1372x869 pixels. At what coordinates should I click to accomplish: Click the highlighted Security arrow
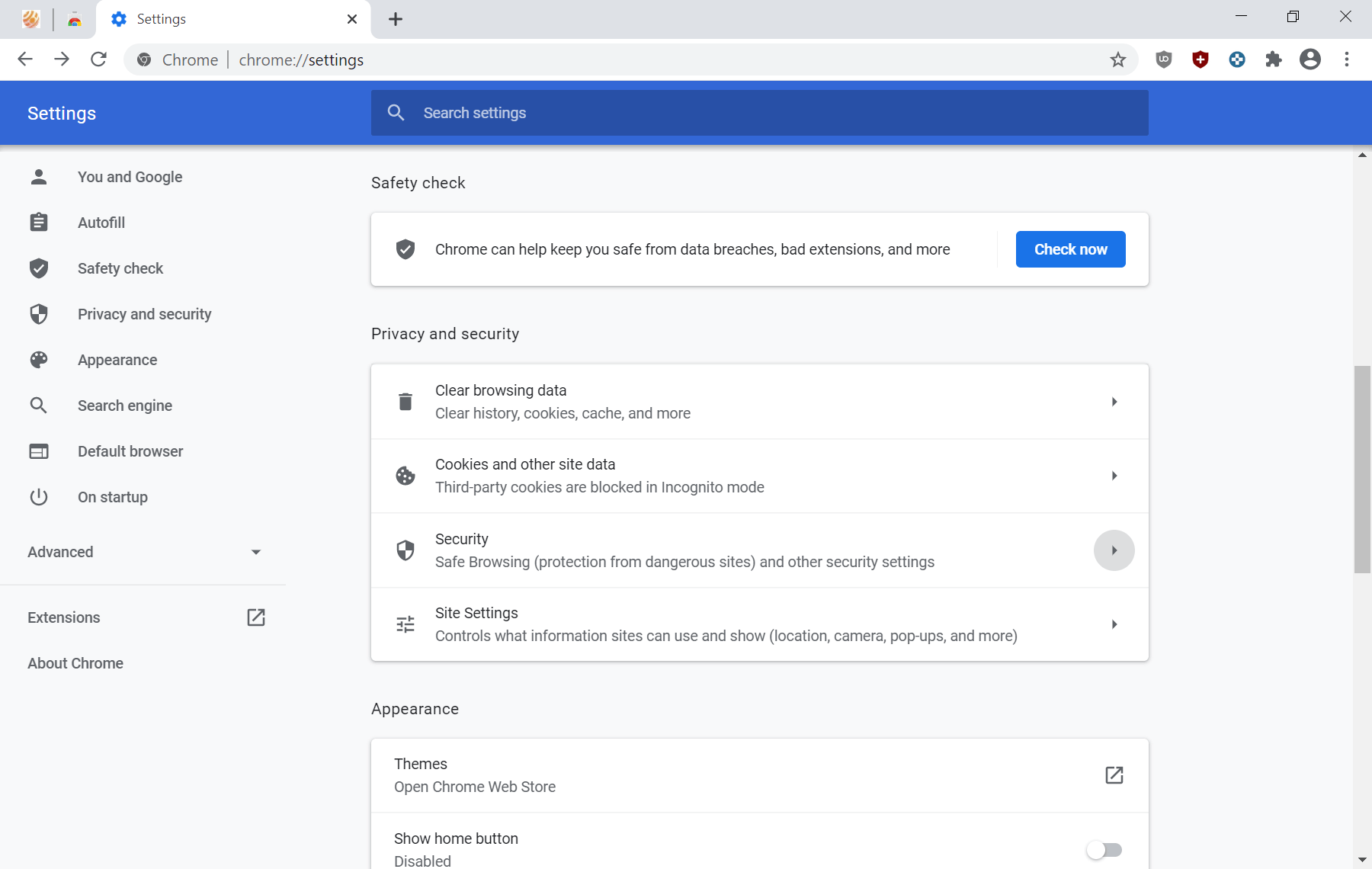coord(1114,550)
